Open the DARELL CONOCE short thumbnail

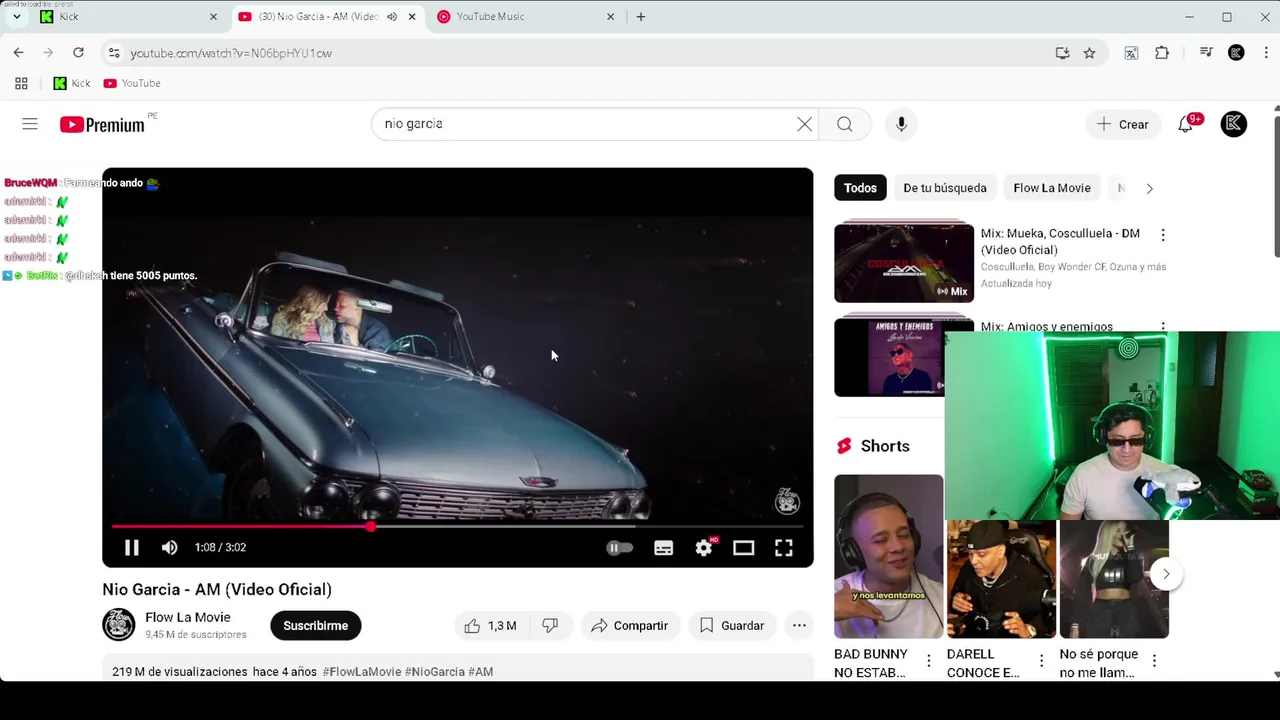pyautogui.click(x=1001, y=579)
